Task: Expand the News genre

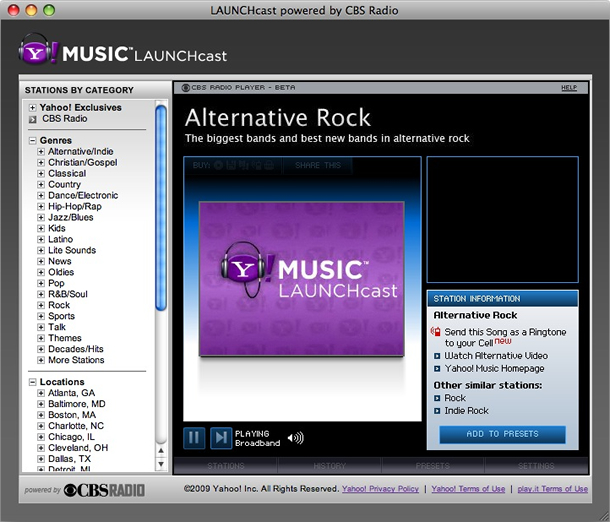Action: pyautogui.click(x=41, y=261)
